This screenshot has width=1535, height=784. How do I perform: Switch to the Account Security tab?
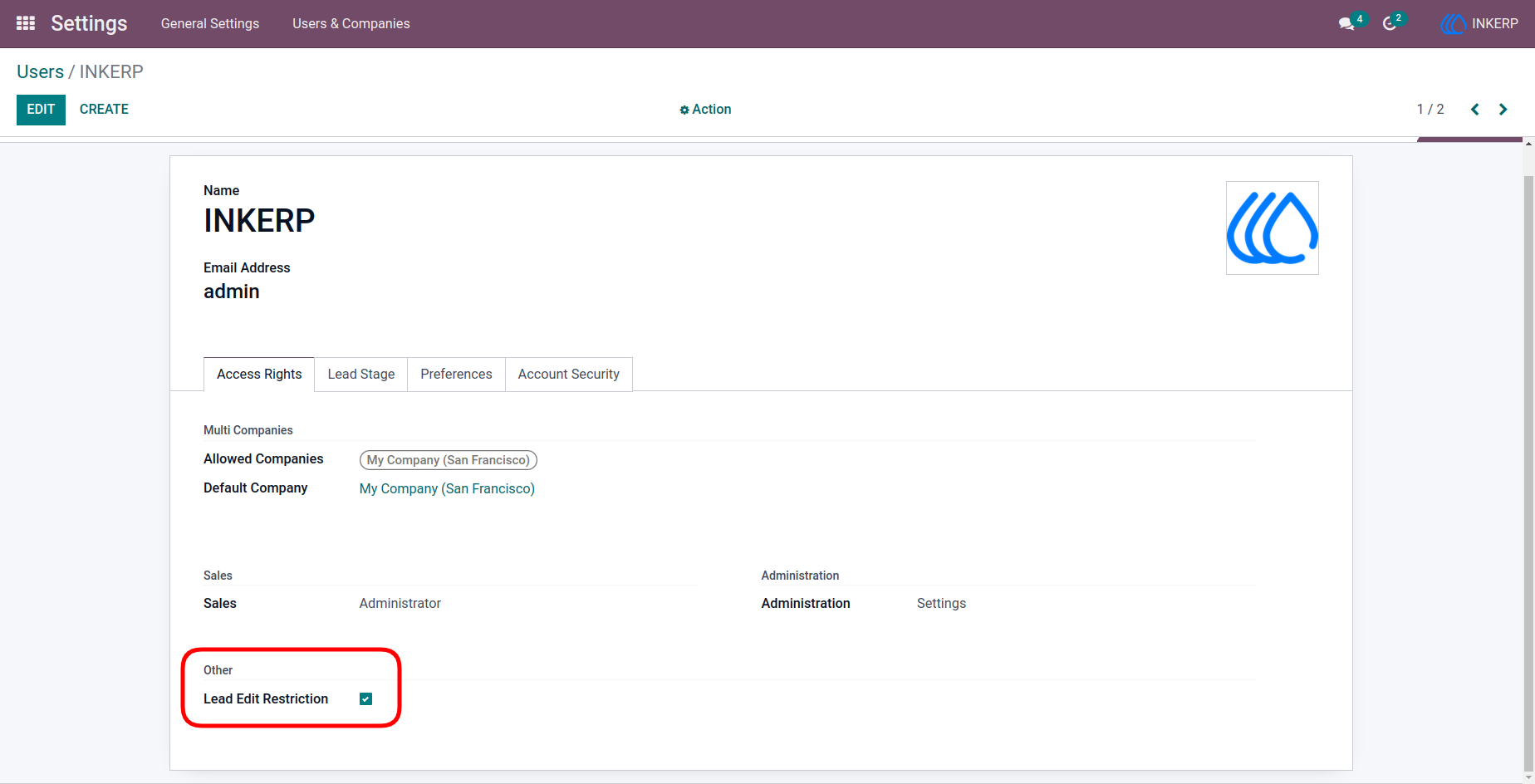click(569, 375)
